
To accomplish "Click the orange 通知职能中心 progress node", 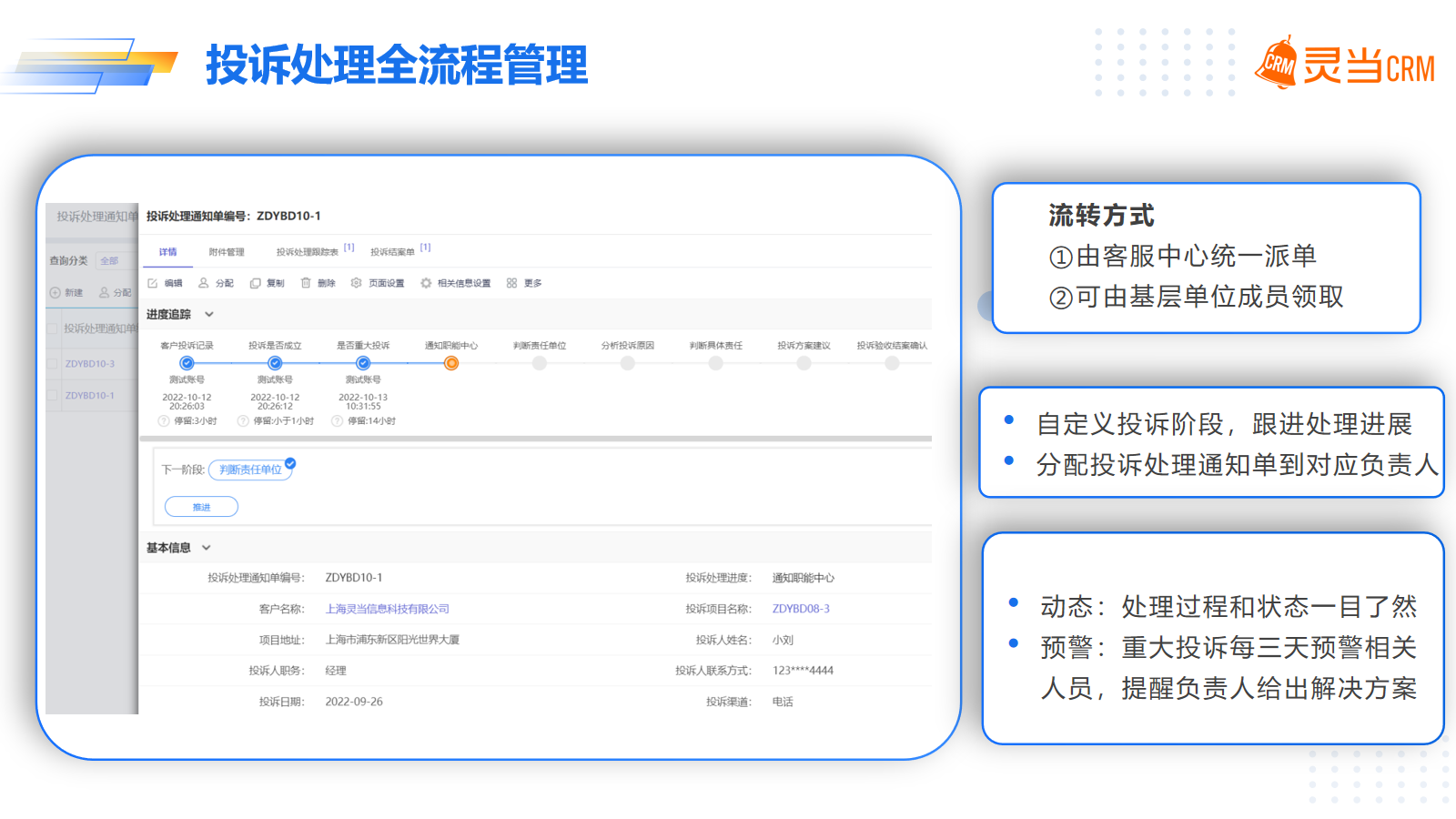I will [451, 363].
